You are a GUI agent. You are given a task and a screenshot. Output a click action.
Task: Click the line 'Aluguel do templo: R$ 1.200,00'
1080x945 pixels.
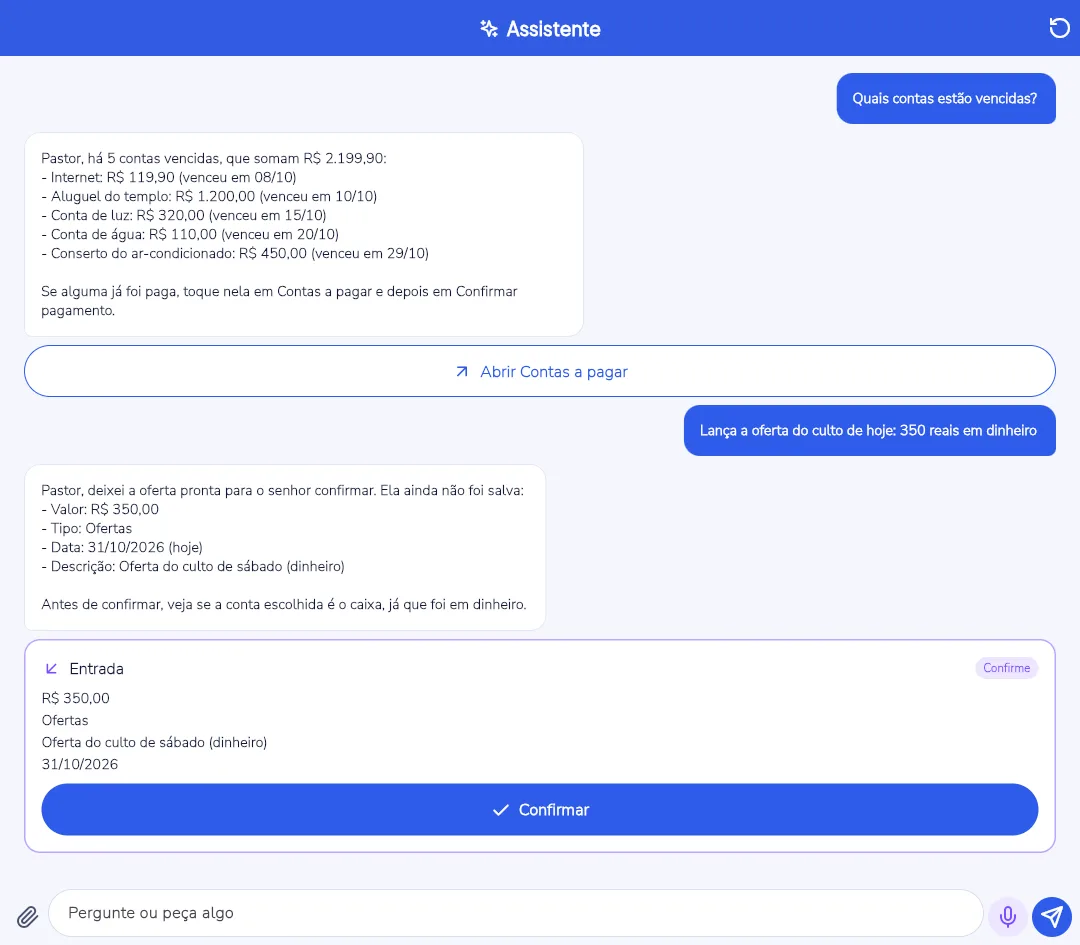click(209, 196)
